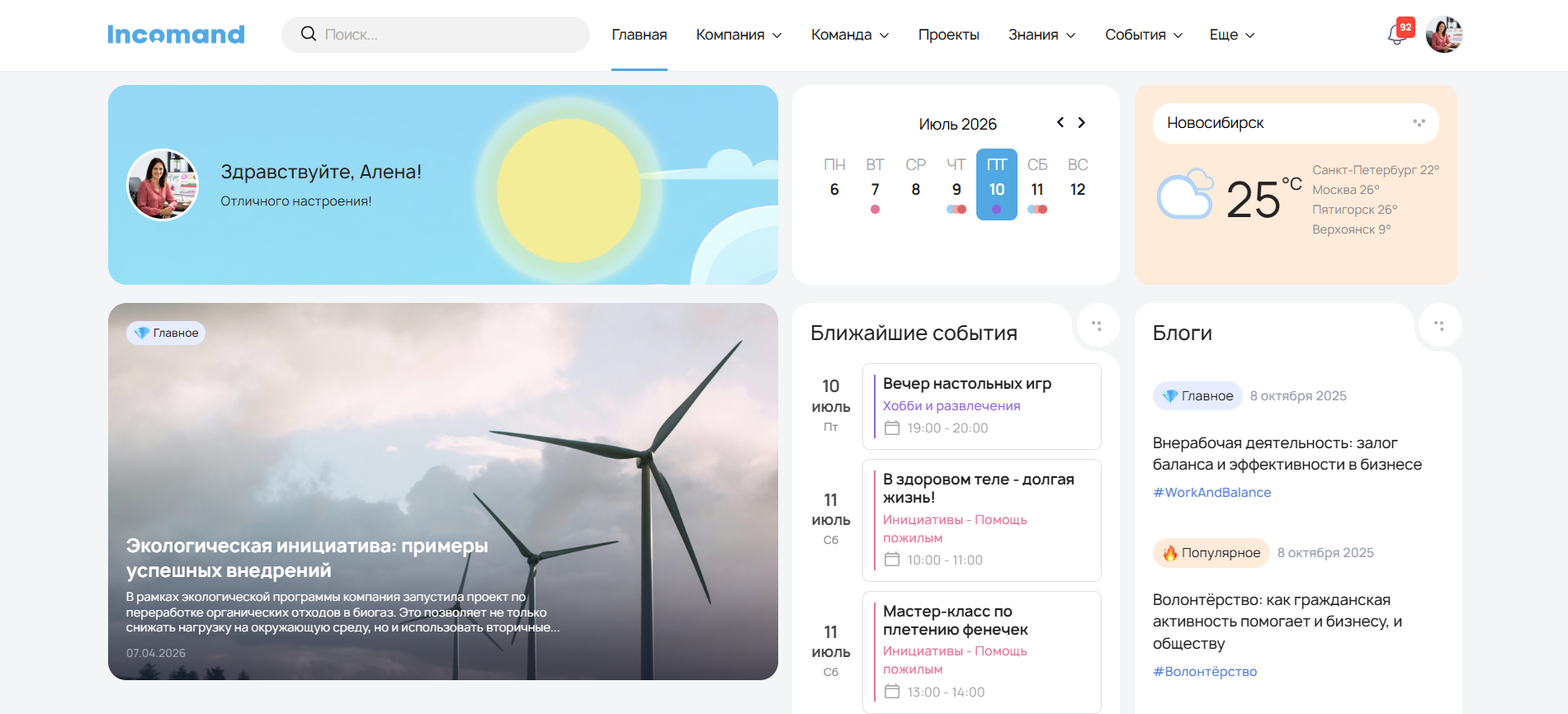Open the Проекты menu item
Viewport: 1568px width, 714px height.
pyautogui.click(x=948, y=35)
